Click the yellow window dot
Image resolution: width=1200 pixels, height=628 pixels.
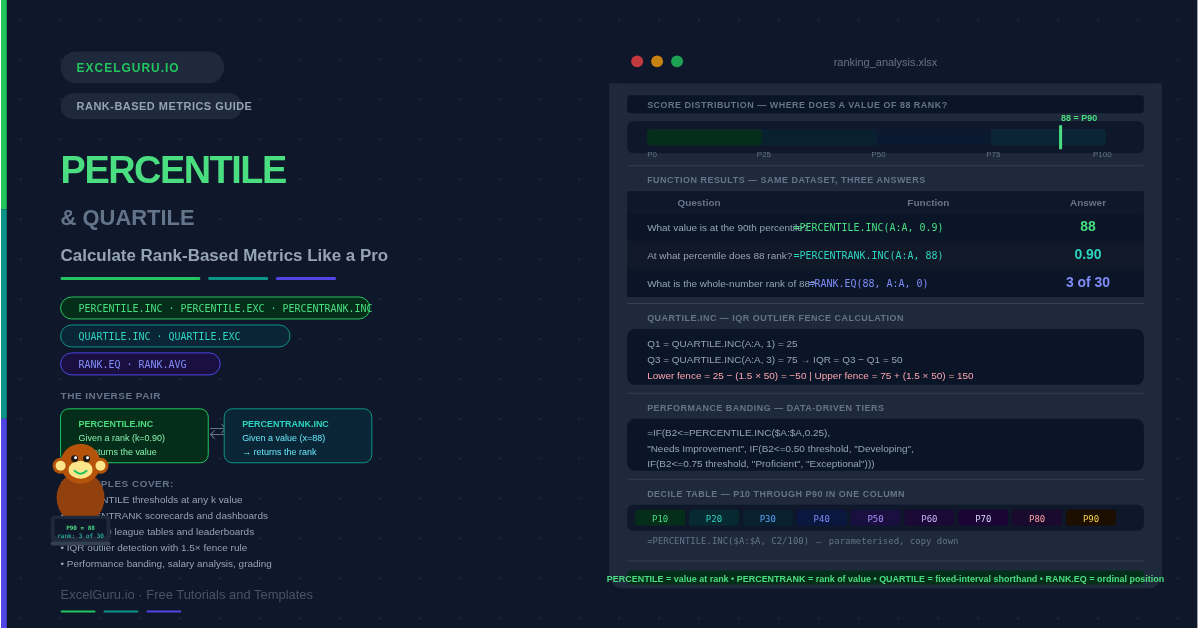[657, 61]
